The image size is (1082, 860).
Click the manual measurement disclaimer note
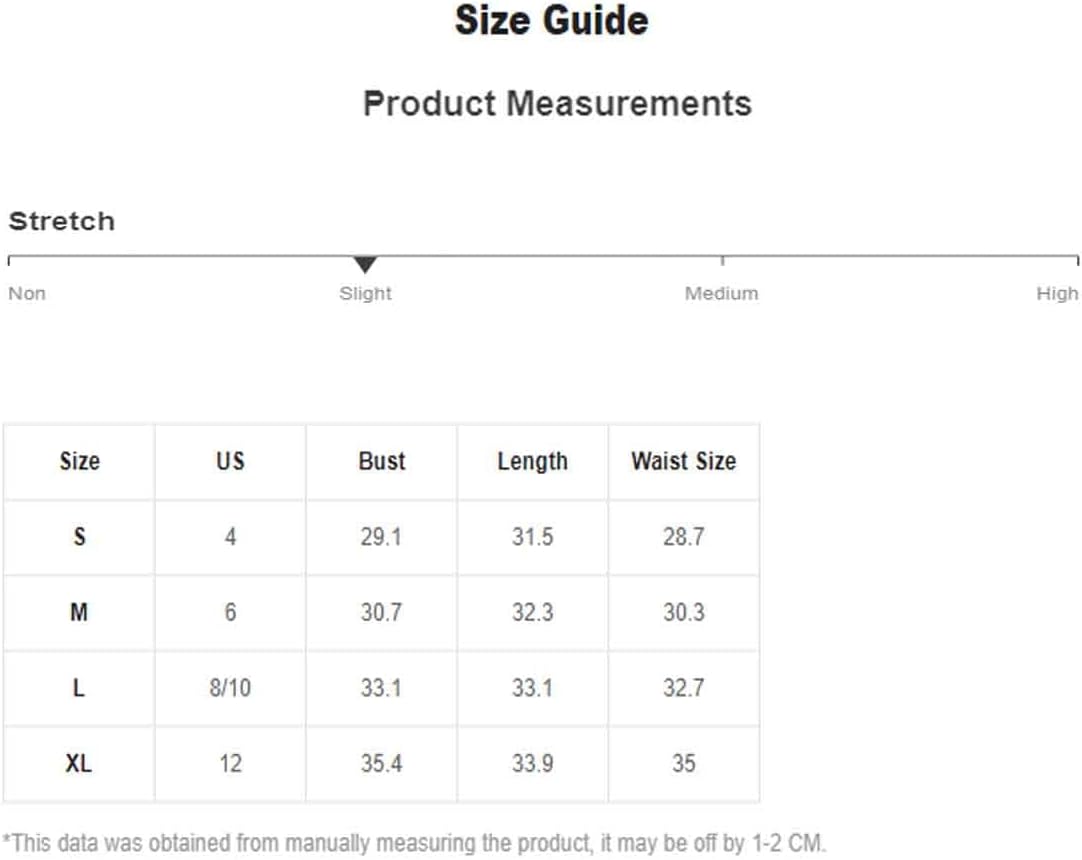coord(414,842)
